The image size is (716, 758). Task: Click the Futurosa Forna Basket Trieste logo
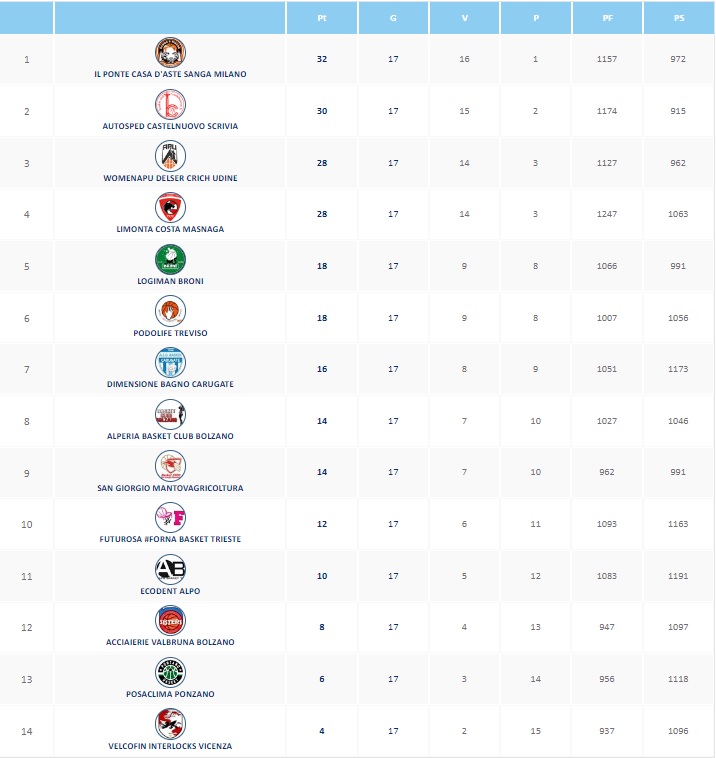pyautogui.click(x=170, y=518)
